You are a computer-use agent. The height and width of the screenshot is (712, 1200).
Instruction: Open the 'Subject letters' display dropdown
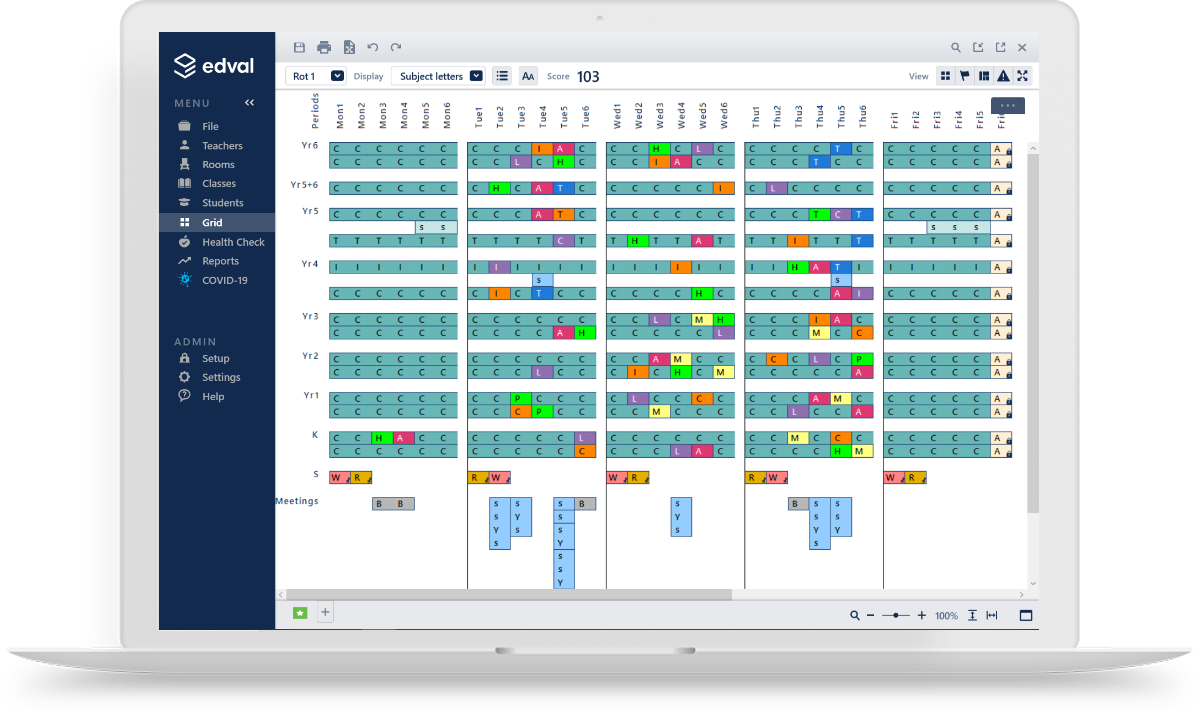438,76
